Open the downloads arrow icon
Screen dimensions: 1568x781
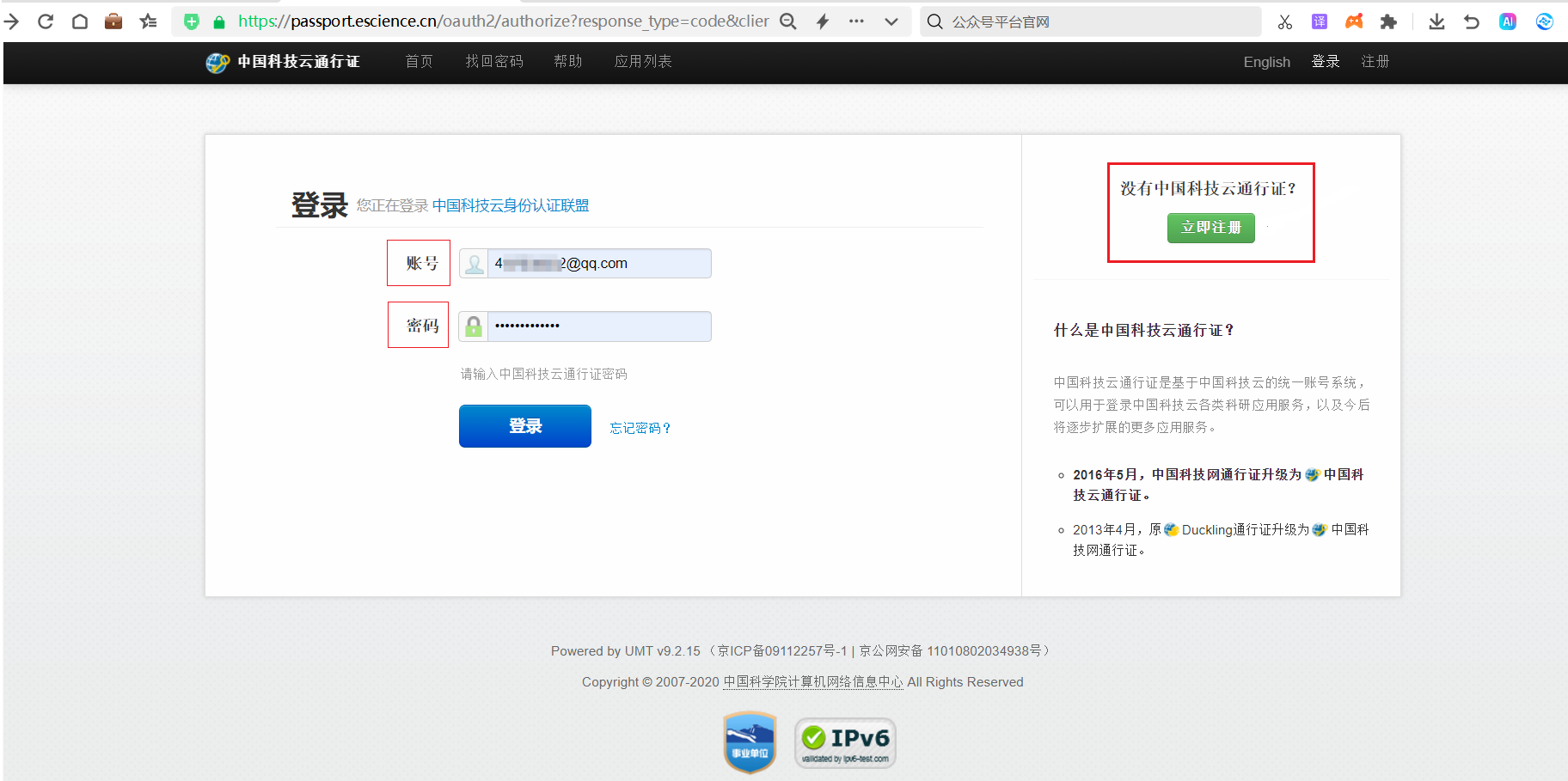[x=1436, y=21]
